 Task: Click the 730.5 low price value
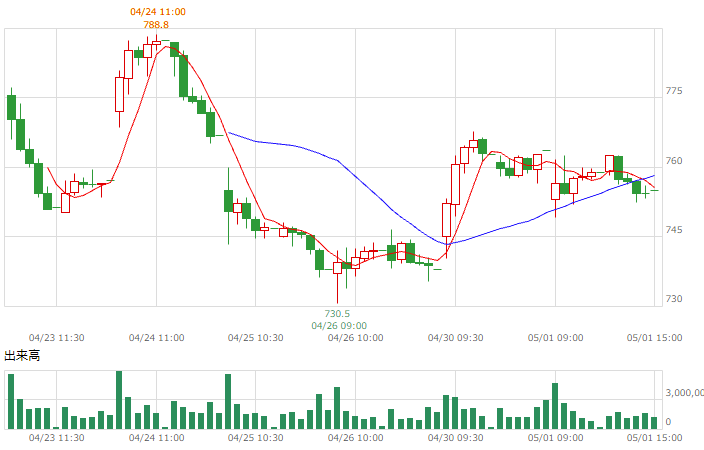[337, 313]
